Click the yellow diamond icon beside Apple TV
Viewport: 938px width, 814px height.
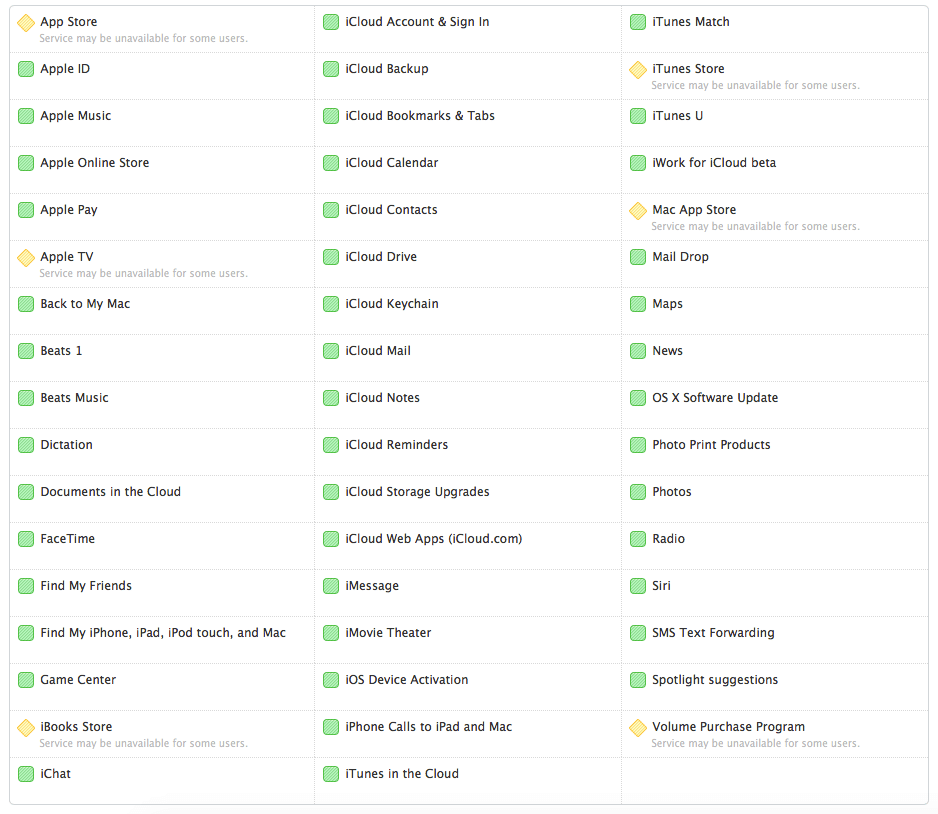26,258
